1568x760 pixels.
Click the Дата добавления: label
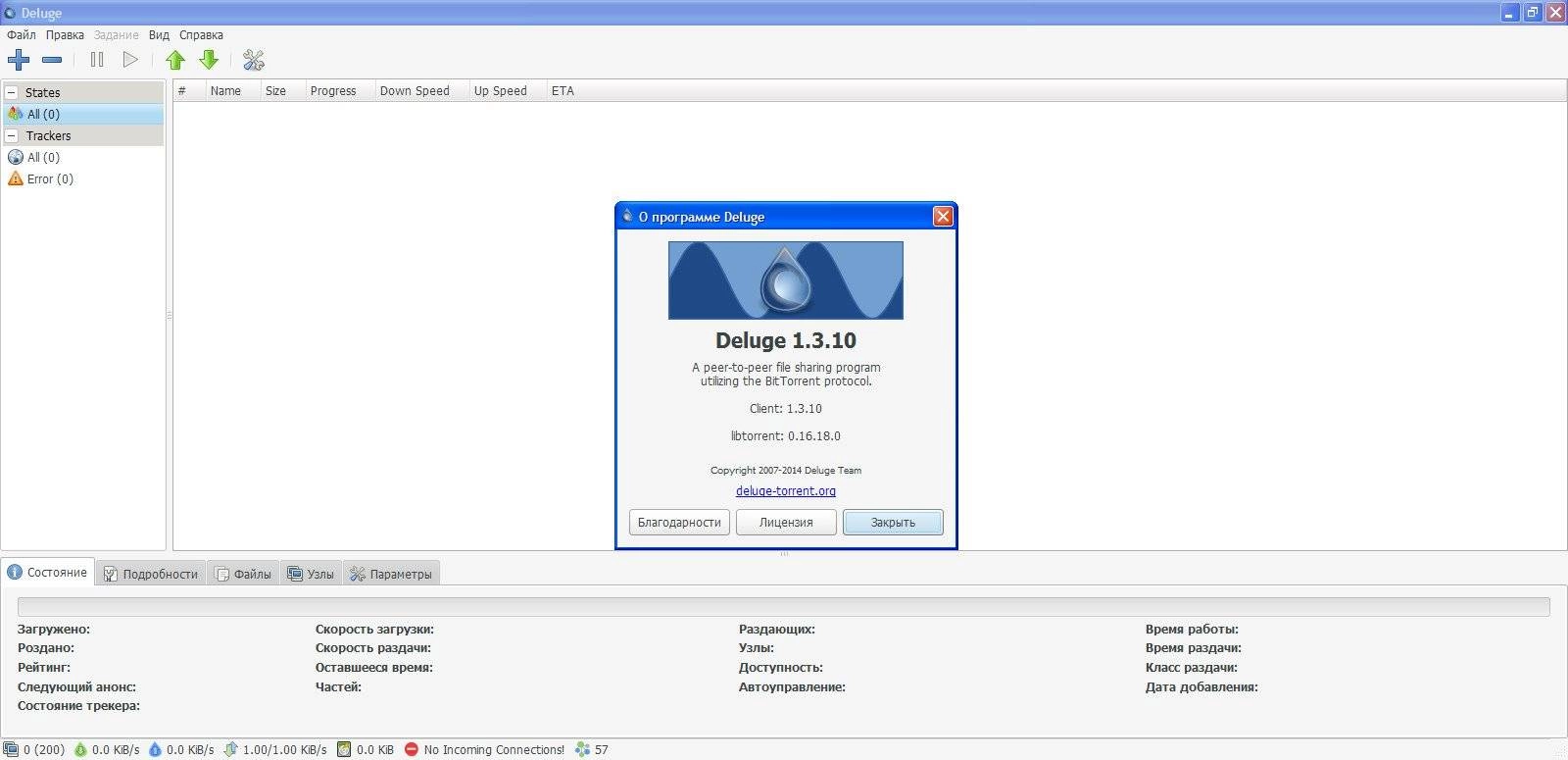tap(1201, 686)
